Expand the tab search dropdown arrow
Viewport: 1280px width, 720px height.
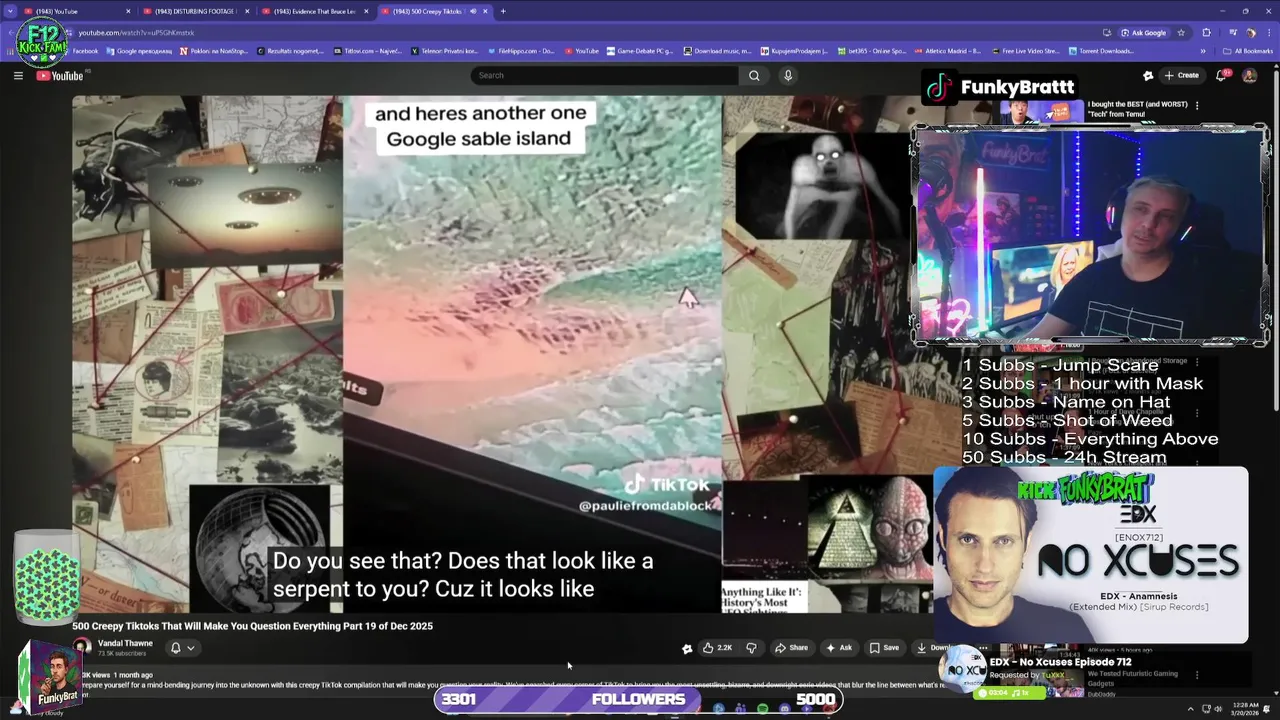tap(9, 11)
